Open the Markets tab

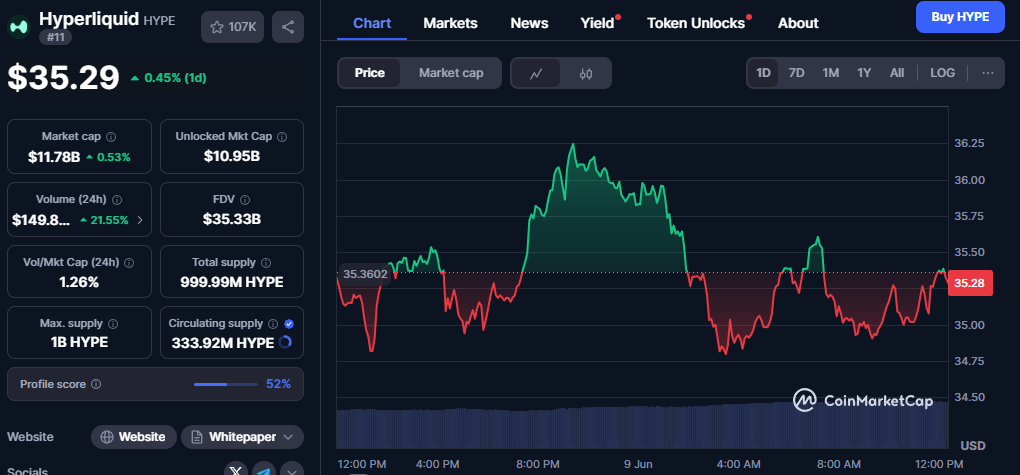[450, 23]
